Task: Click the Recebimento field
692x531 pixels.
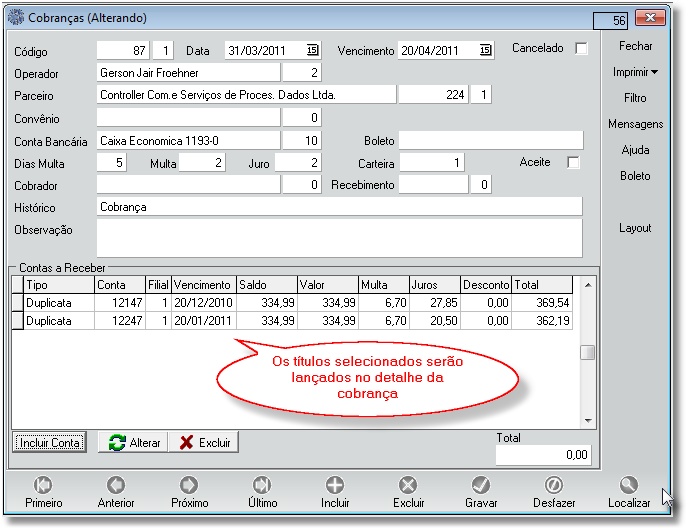Action: (x=433, y=185)
